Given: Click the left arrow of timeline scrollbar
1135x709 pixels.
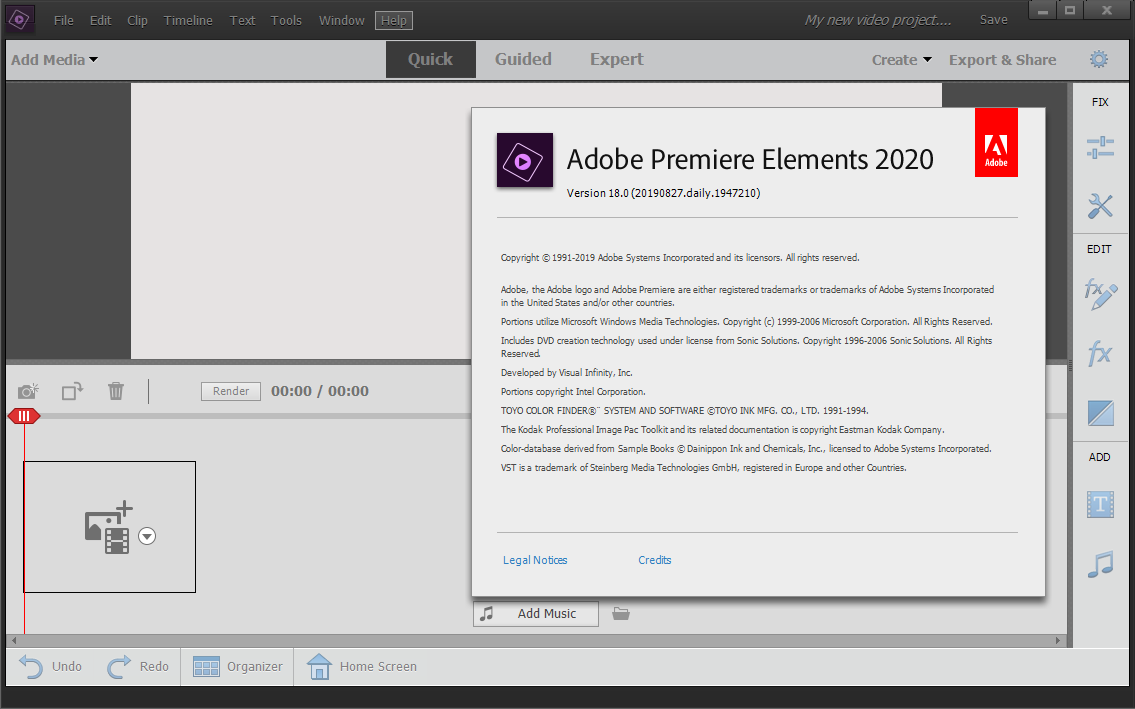Looking at the screenshot, I should pos(13,641).
